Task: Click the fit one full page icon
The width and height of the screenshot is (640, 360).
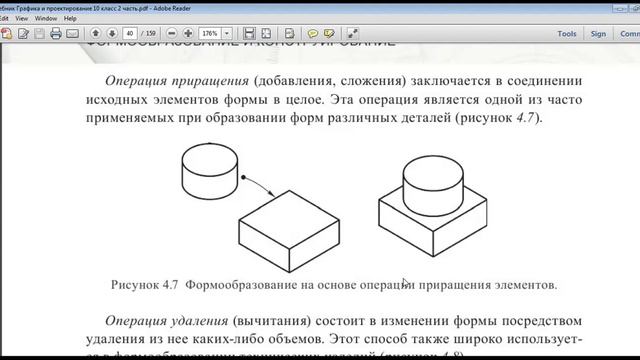Action: [266, 33]
